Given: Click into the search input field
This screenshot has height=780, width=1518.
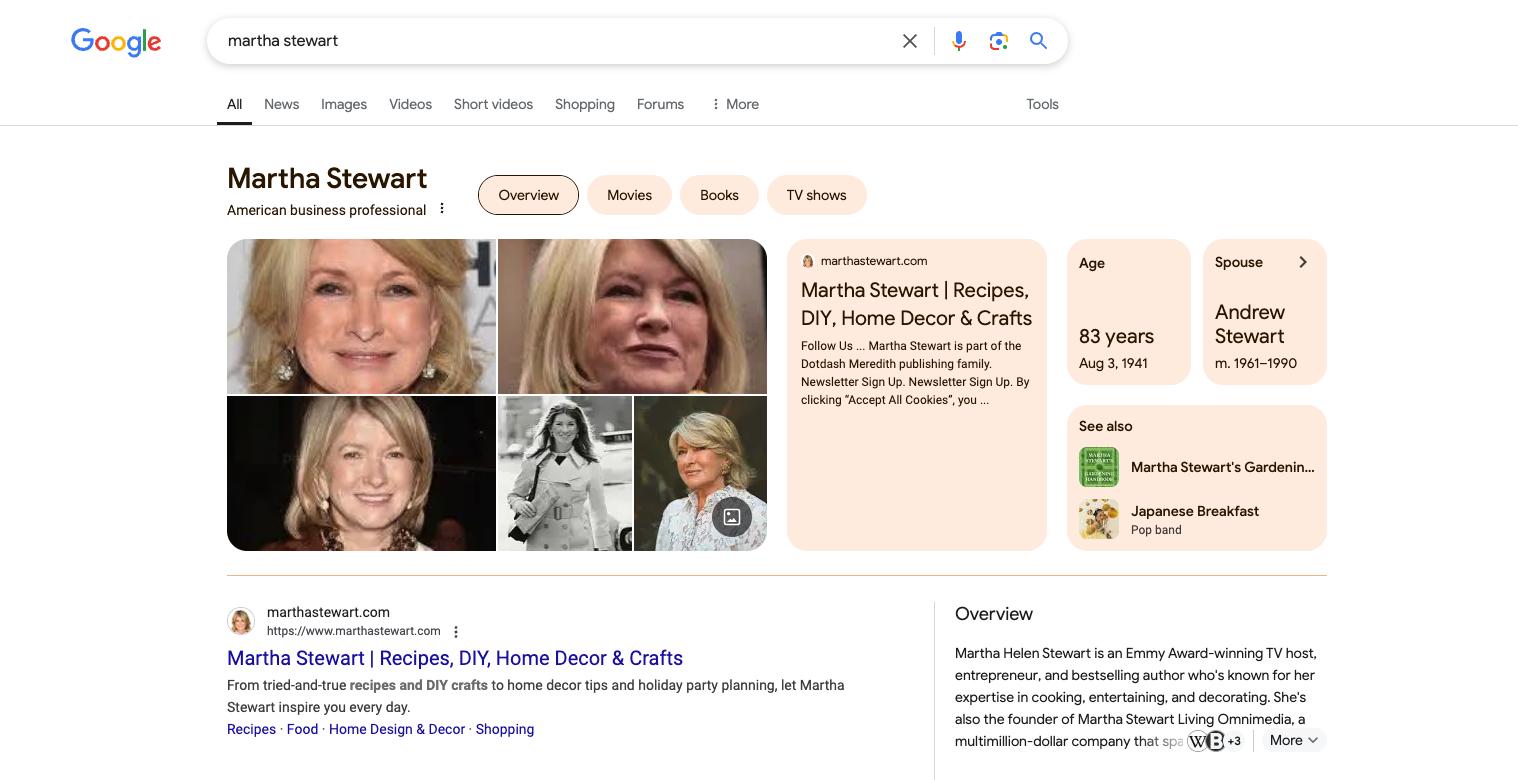Looking at the screenshot, I should pyautogui.click(x=550, y=41).
